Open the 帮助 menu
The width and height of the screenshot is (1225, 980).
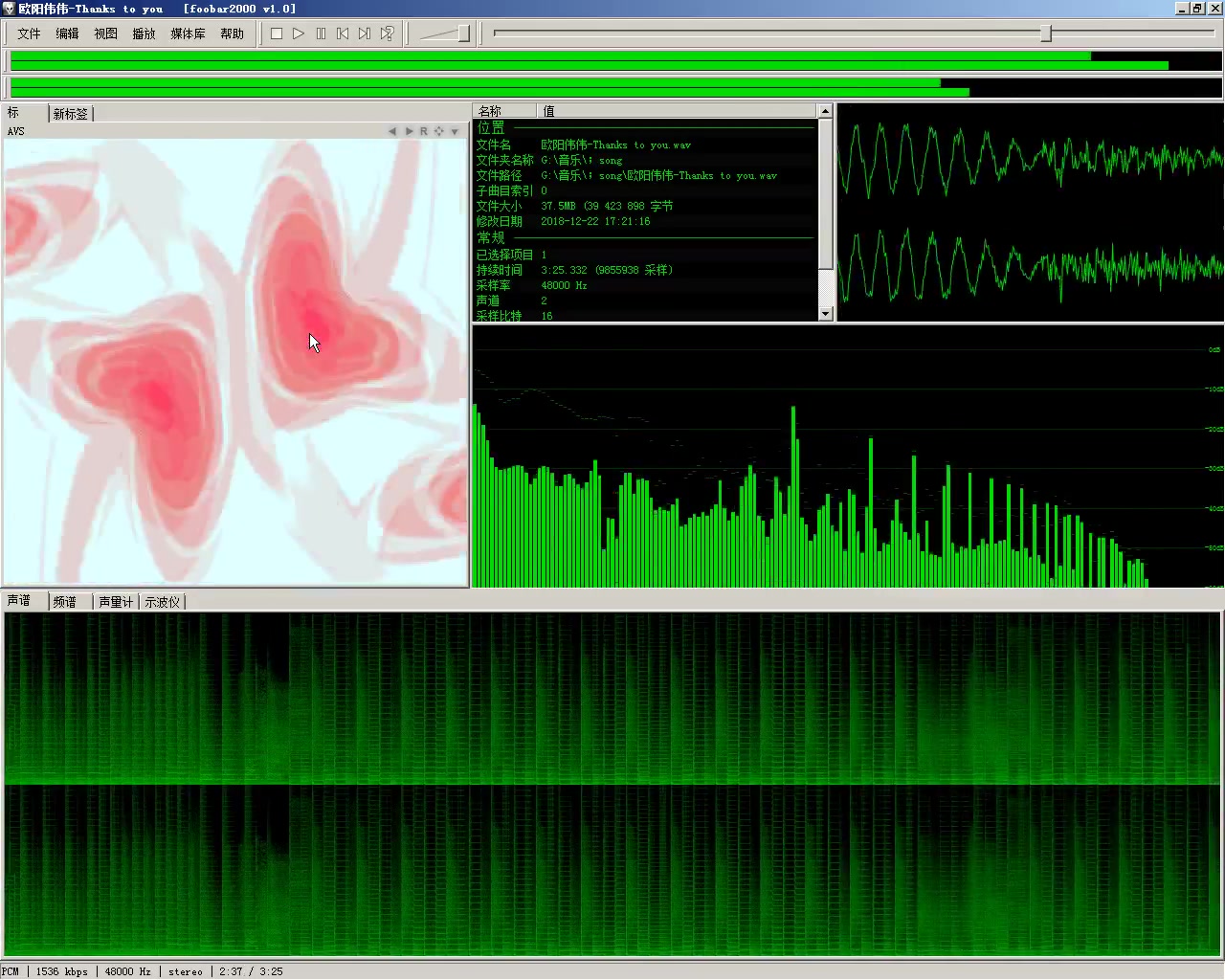point(232,33)
